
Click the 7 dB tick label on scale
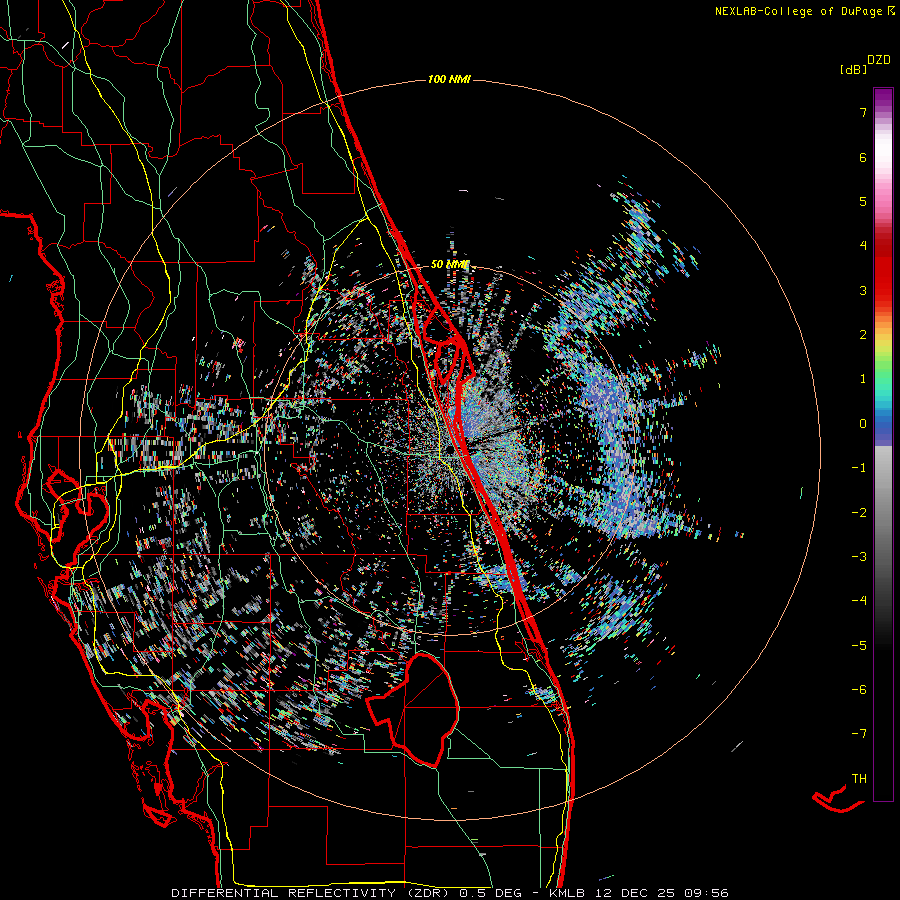tap(863, 112)
